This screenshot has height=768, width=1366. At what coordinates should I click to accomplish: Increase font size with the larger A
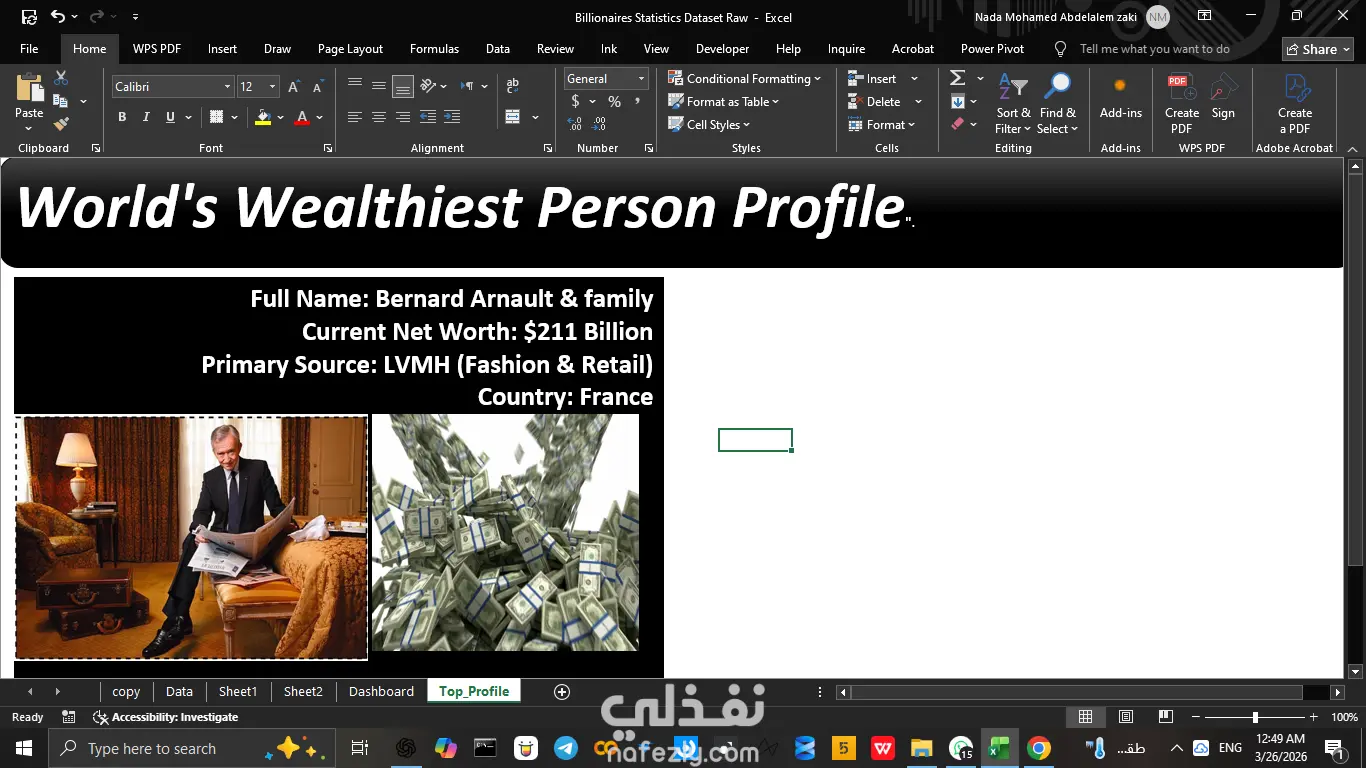tap(294, 87)
